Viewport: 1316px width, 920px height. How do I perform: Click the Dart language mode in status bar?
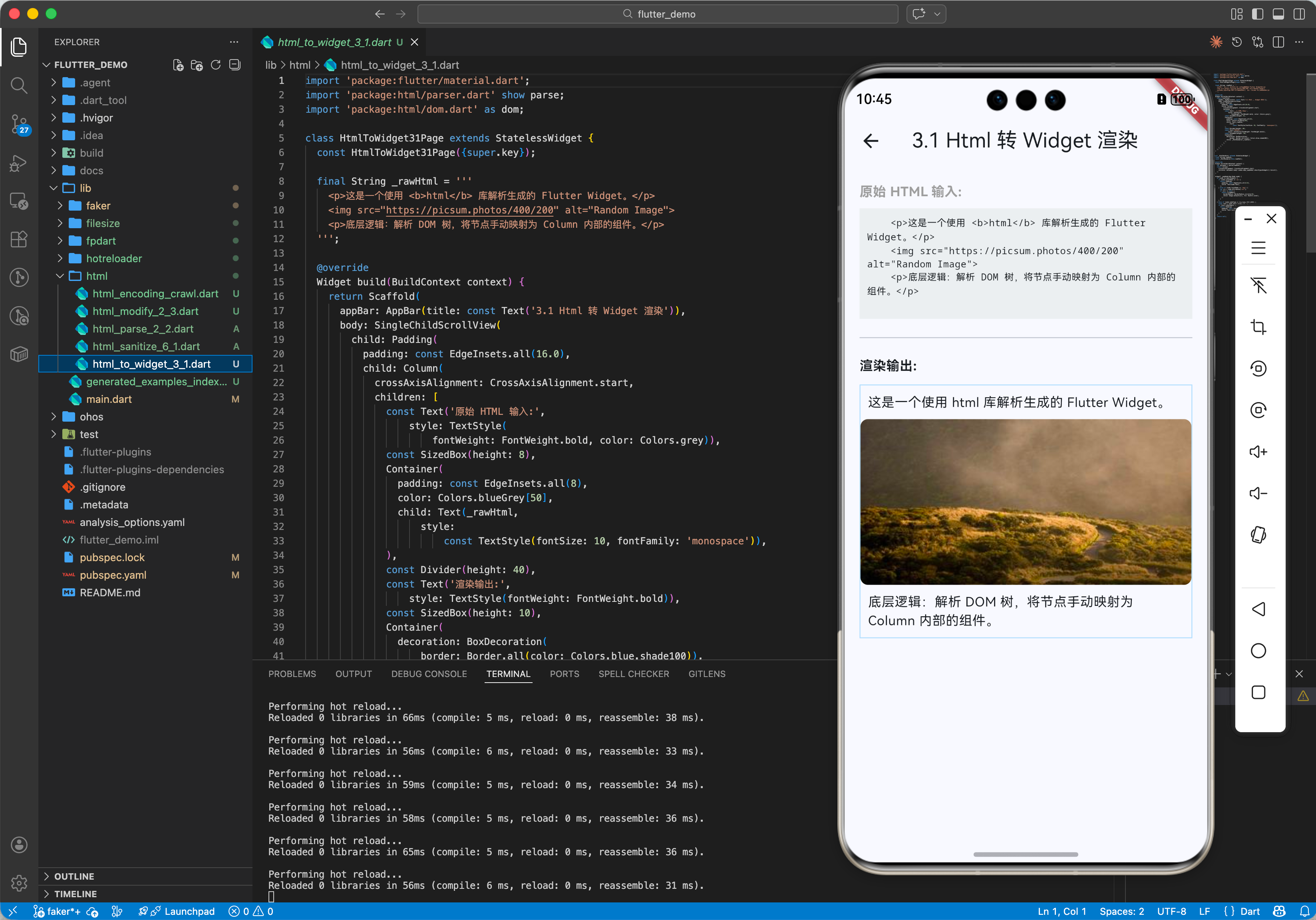pos(1250,911)
